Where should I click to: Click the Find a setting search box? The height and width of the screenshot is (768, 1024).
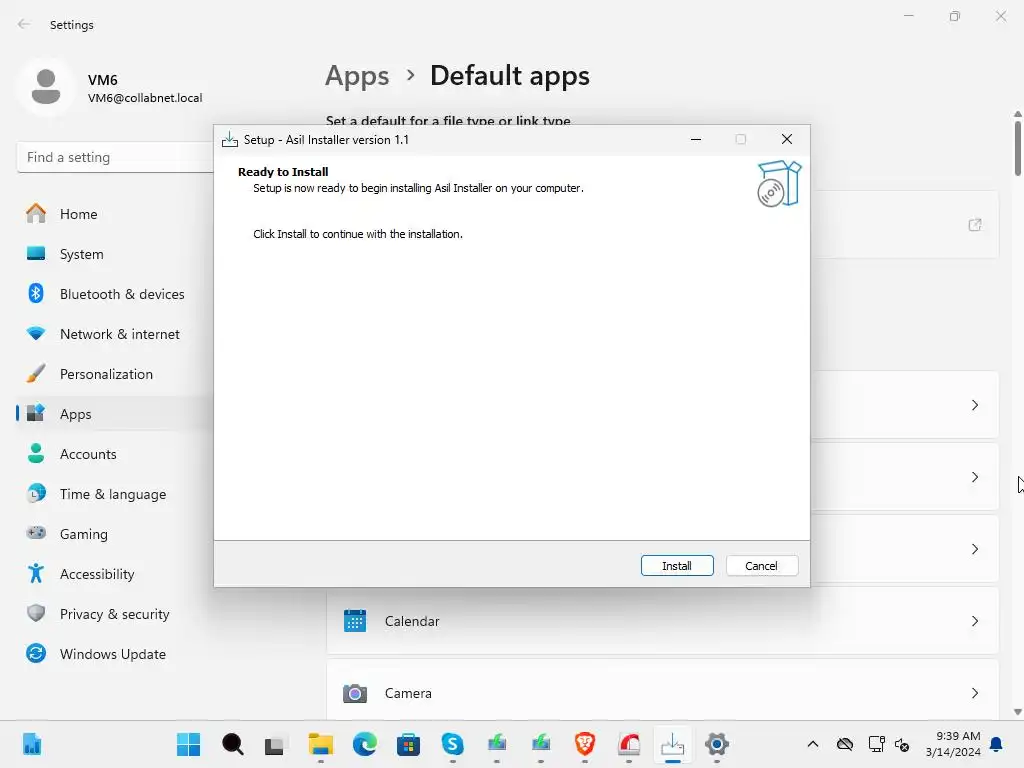(x=116, y=157)
